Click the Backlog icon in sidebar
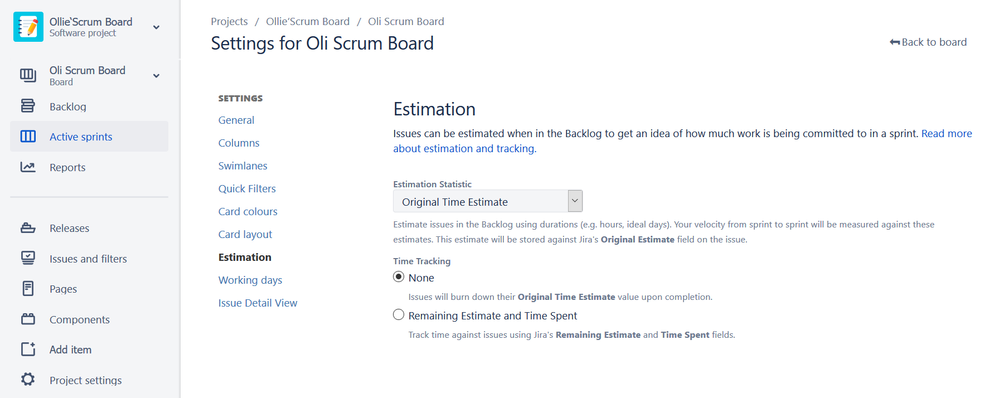The height and width of the screenshot is (398, 999). (x=28, y=106)
